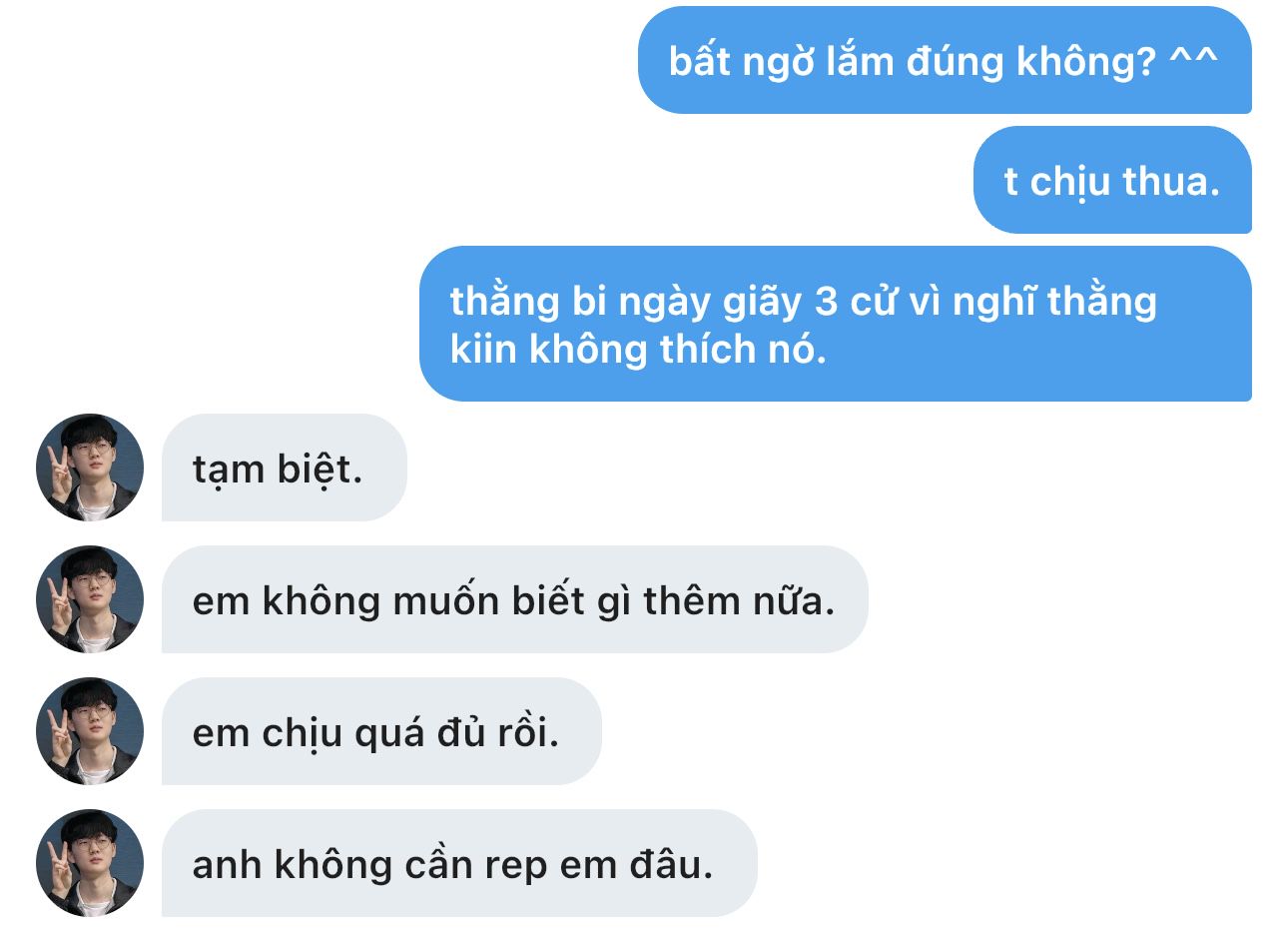Viewport: 1288px width, 942px height.
Task: Select the message "em không muốn biết gì thêm nữa."
Action: (515, 599)
